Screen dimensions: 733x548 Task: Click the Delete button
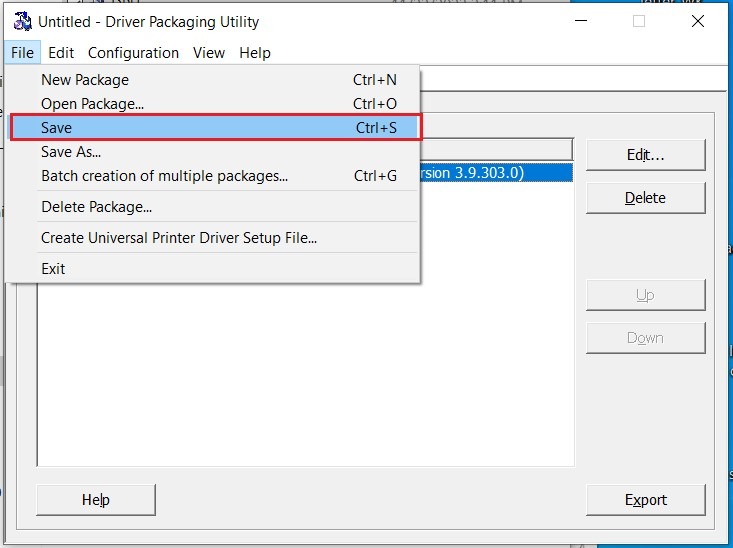tap(645, 198)
